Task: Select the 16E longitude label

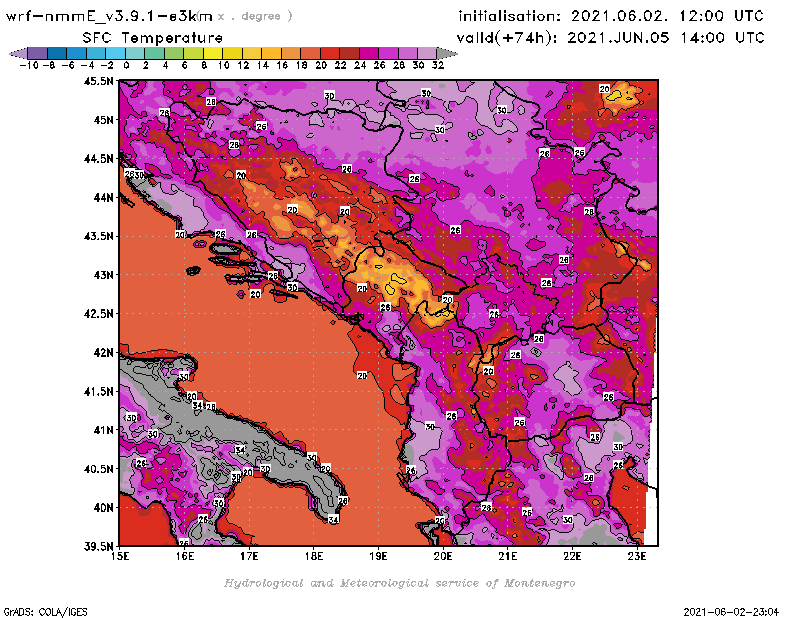Action: point(185,556)
